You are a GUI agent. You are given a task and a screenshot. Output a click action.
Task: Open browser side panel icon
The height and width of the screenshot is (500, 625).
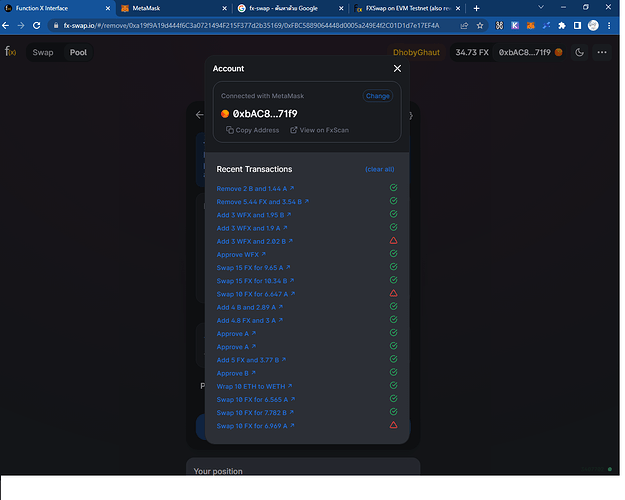[x=577, y=26]
